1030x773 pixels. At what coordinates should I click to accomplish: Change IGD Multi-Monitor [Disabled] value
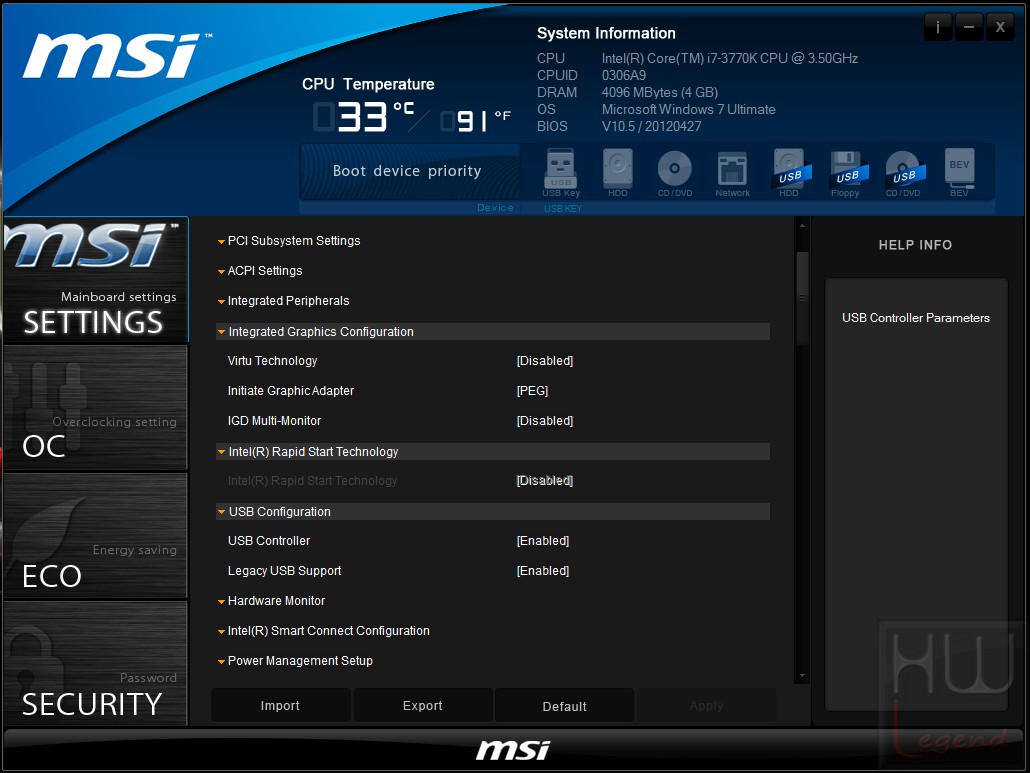point(545,421)
